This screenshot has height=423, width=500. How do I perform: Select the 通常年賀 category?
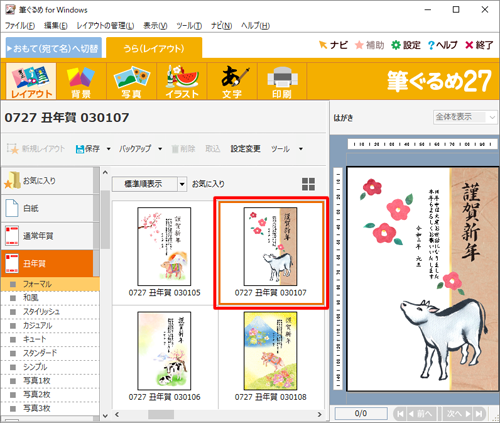pos(48,236)
